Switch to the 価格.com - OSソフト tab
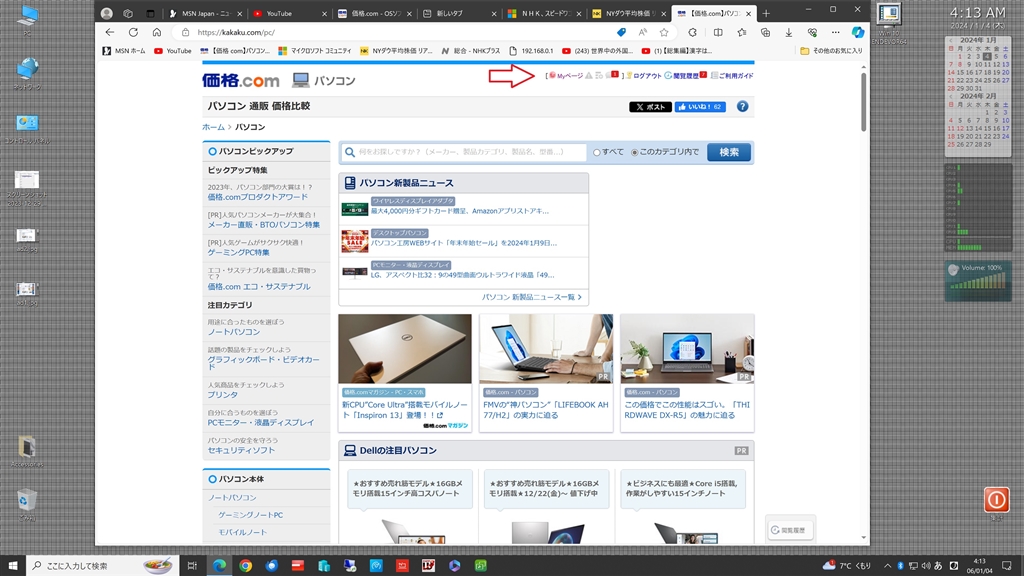Viewport: 1024px width, 576px height. tap(374, 13)
